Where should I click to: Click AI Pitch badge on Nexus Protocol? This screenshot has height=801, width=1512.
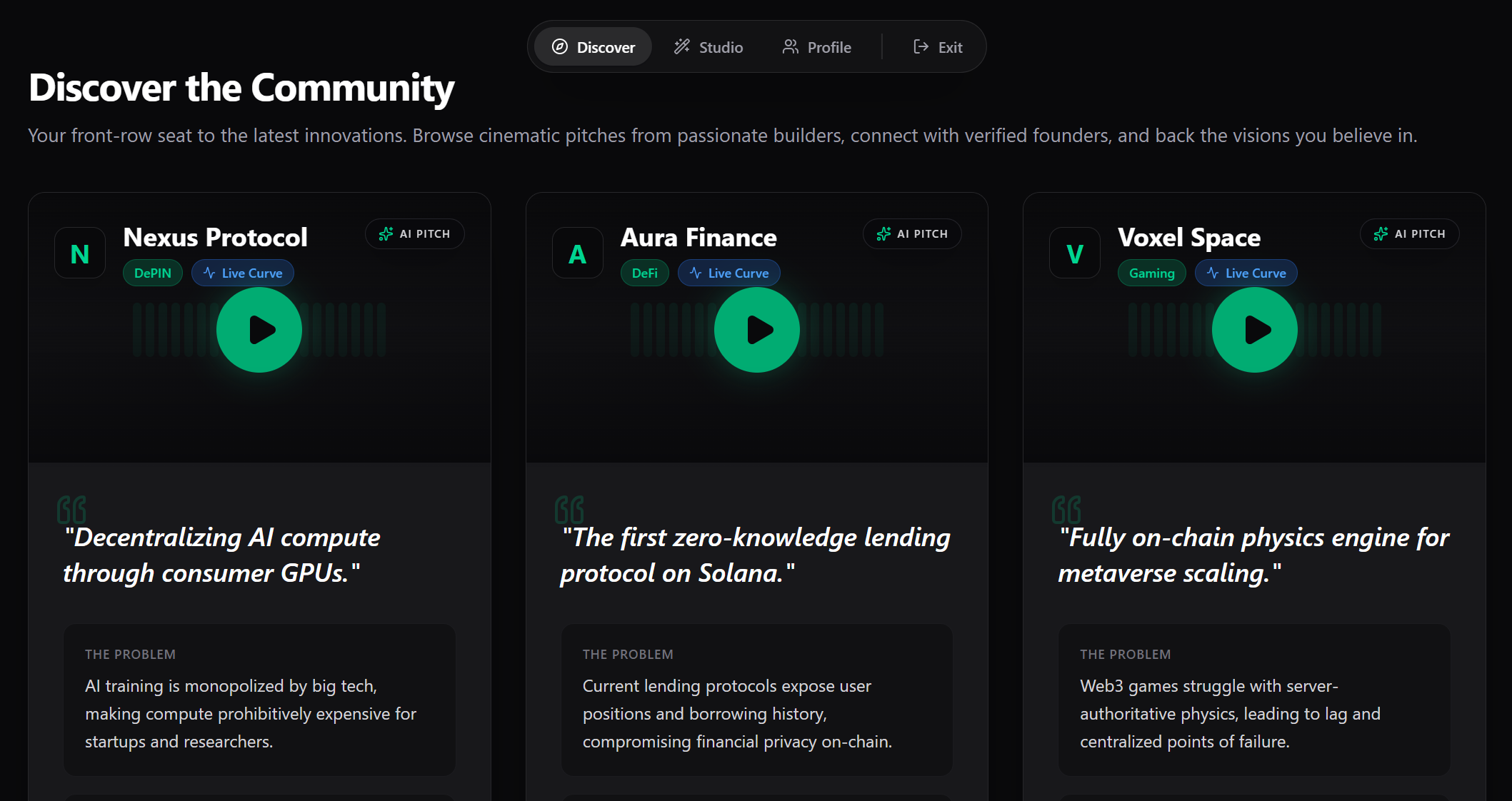click(415, 234)
